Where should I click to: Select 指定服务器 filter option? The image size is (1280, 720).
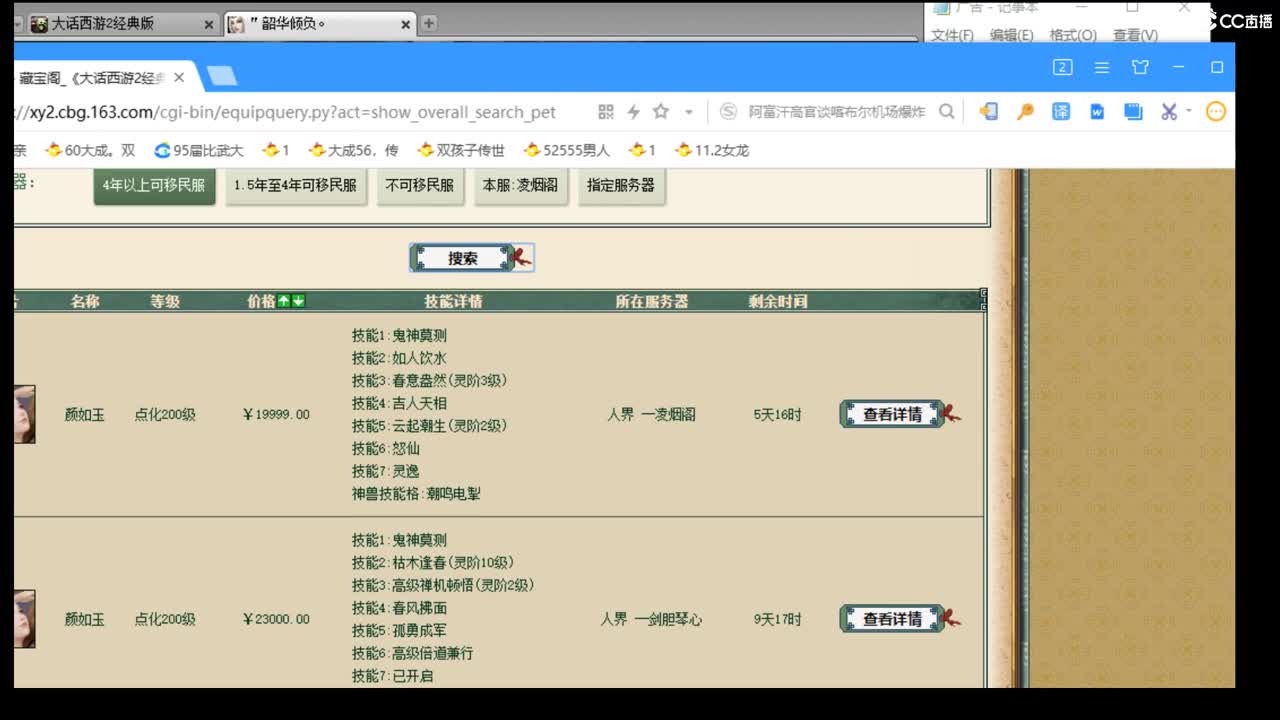(621, 185)
